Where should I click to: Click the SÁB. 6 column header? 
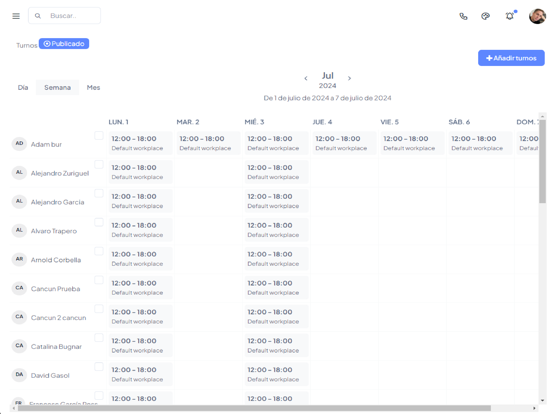coord(459,122)
